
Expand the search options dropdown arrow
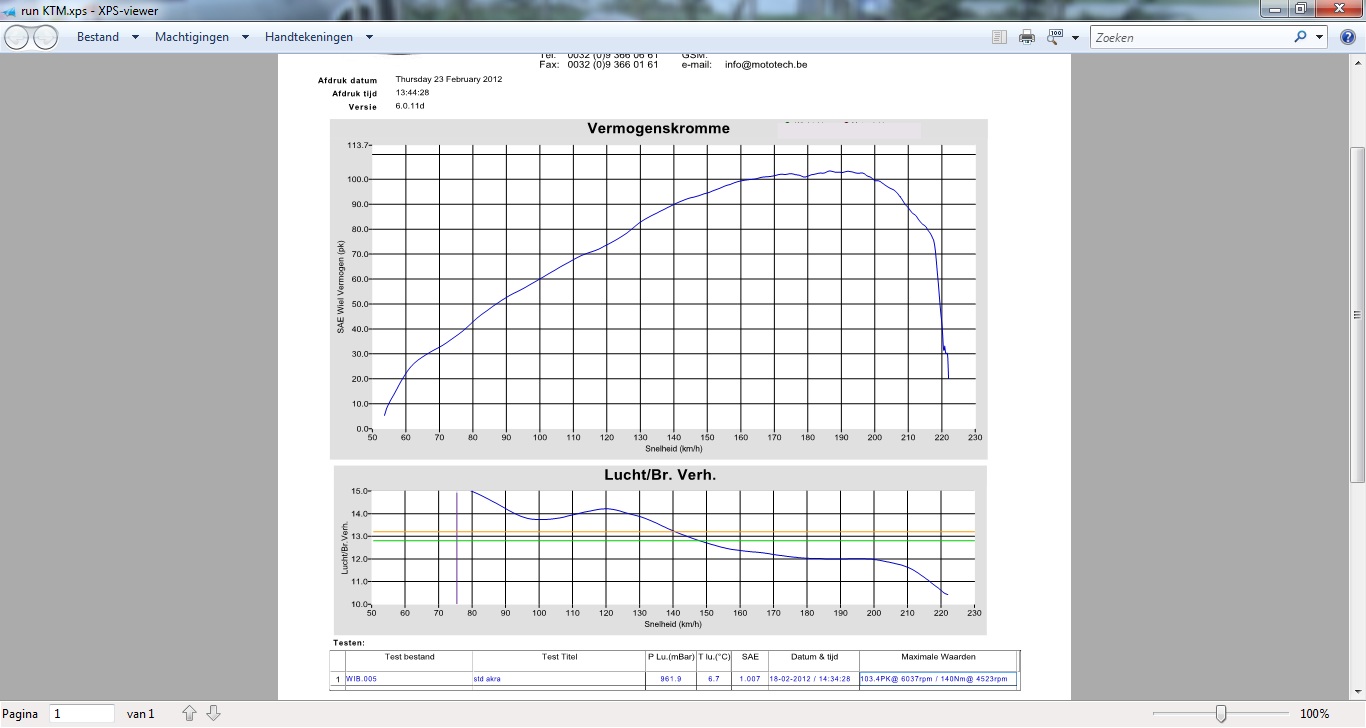point(1319,38)
